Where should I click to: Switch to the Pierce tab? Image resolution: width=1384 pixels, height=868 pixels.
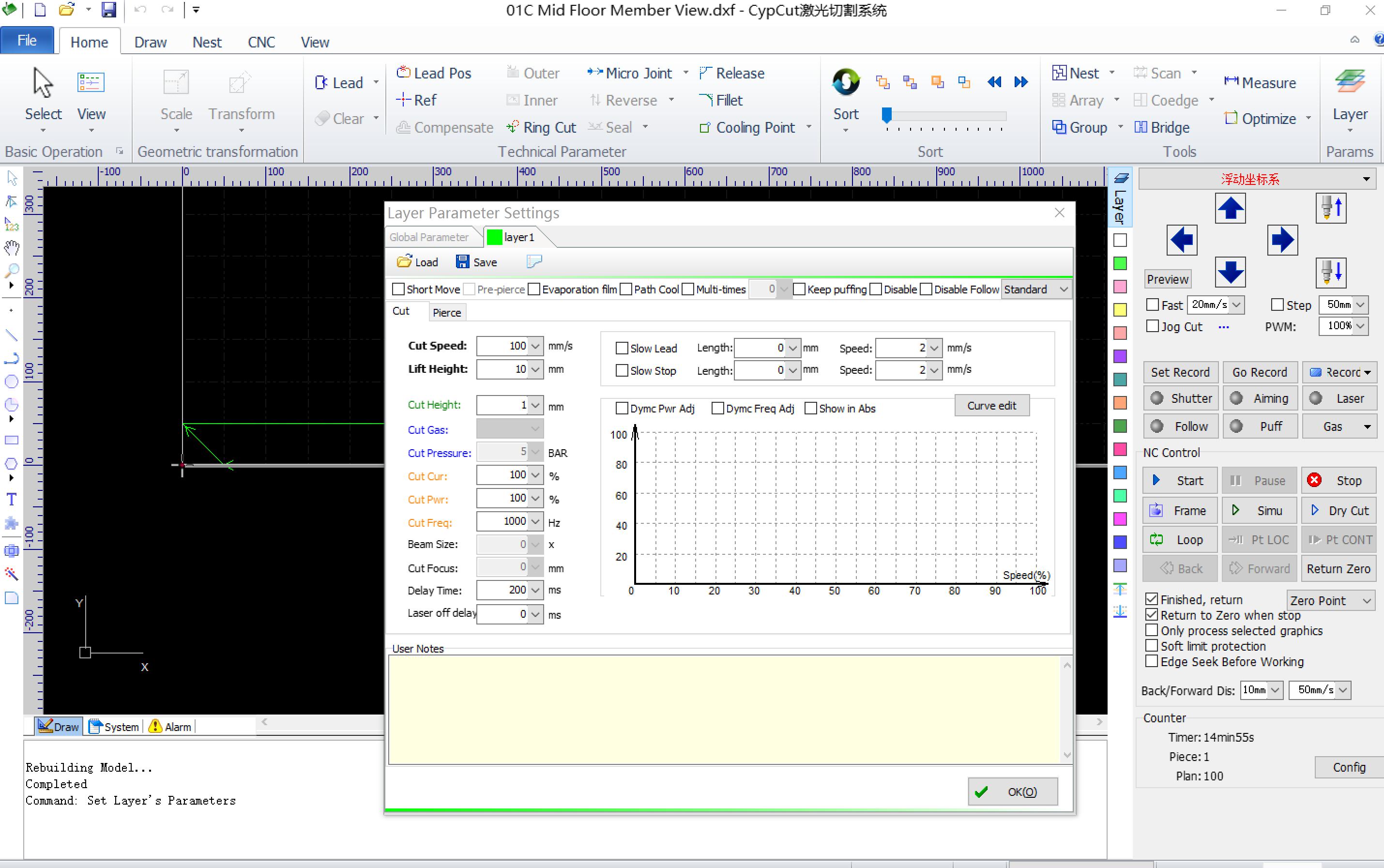pos(447,312)
